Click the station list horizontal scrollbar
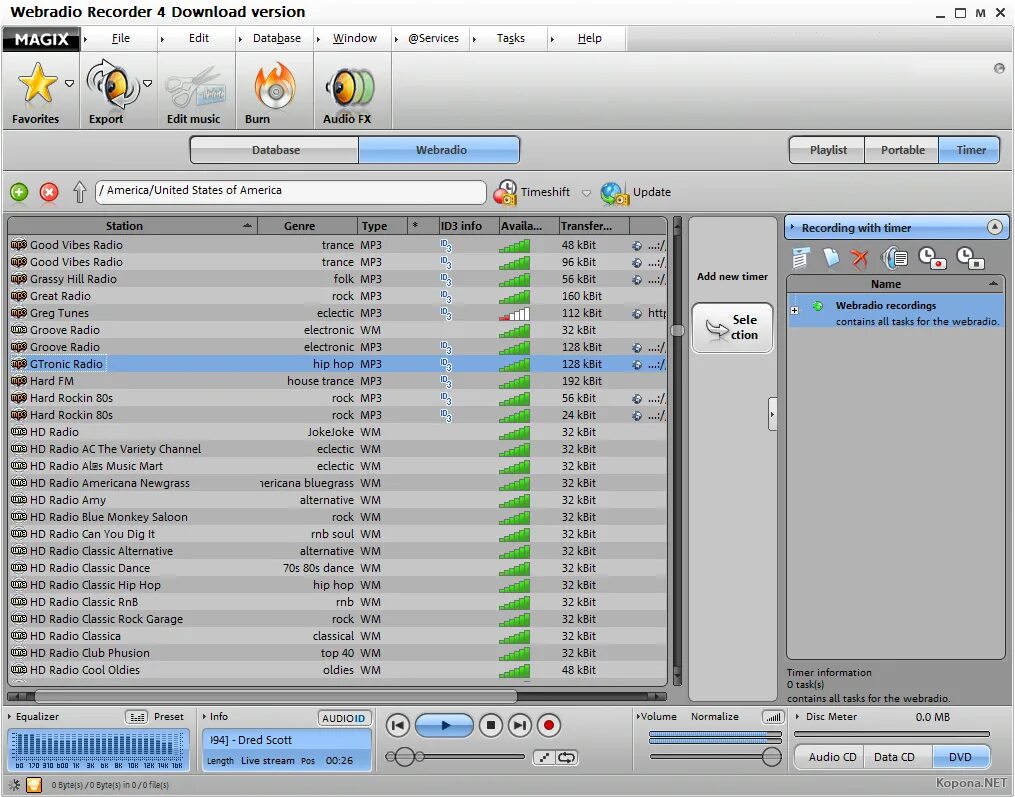The width and height of the screenshot is (1015, 797). (x=337, y=697)
